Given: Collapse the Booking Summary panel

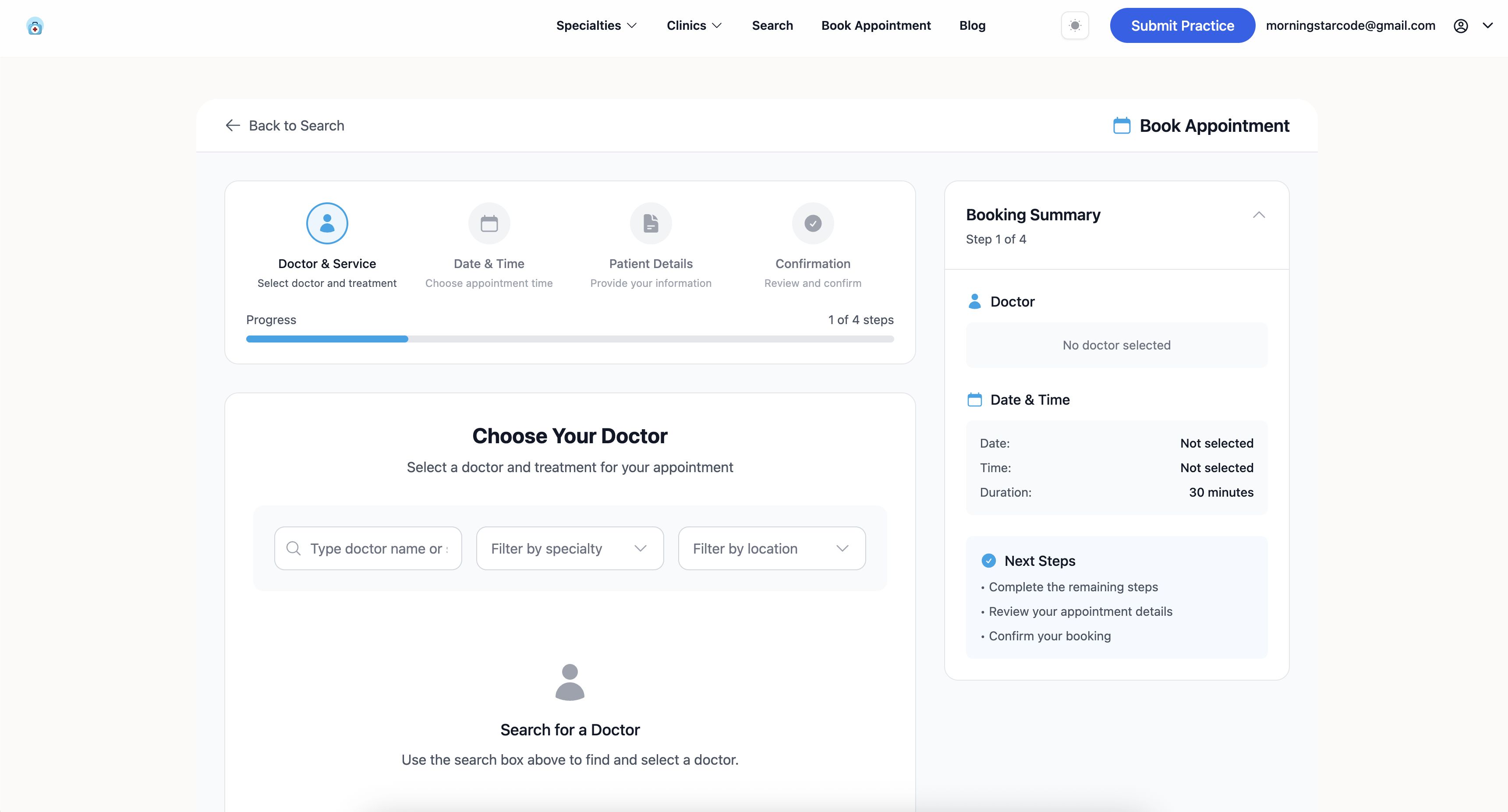Looking at the screenshot, I should (x=1259, y=215).
